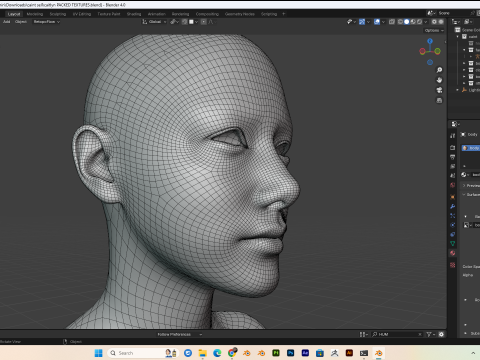Switch to the Animation workspace tab
Viewport: 480px width, 360px height.
[157, 14]
